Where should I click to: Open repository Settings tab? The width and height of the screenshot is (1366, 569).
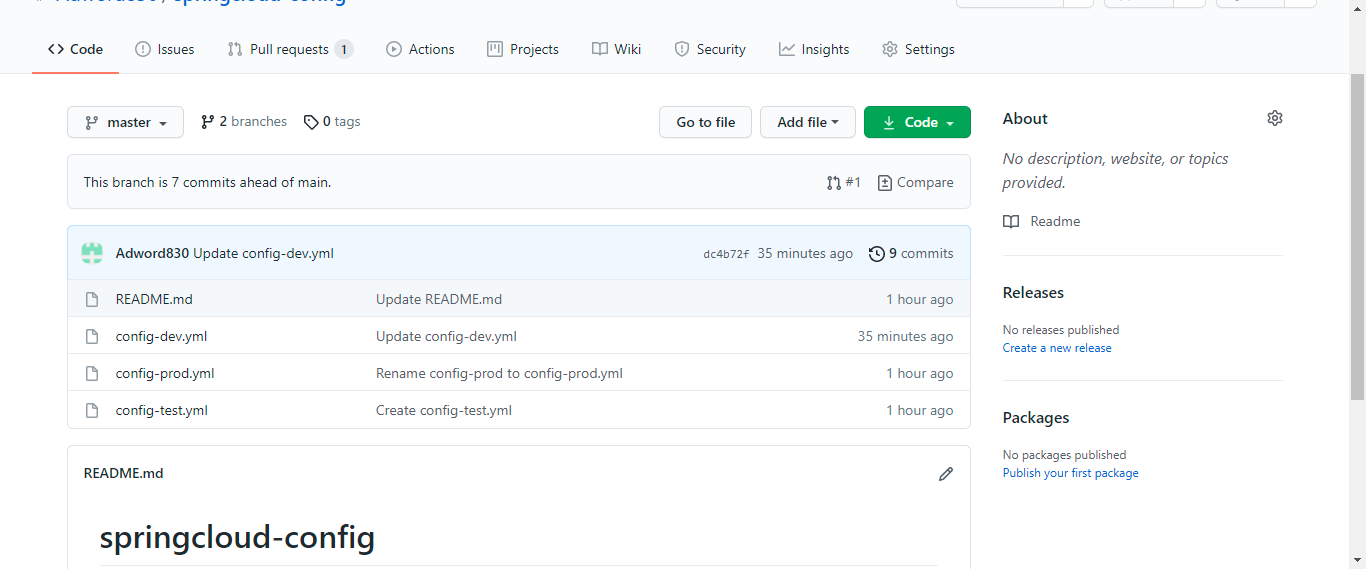point(918,49)
